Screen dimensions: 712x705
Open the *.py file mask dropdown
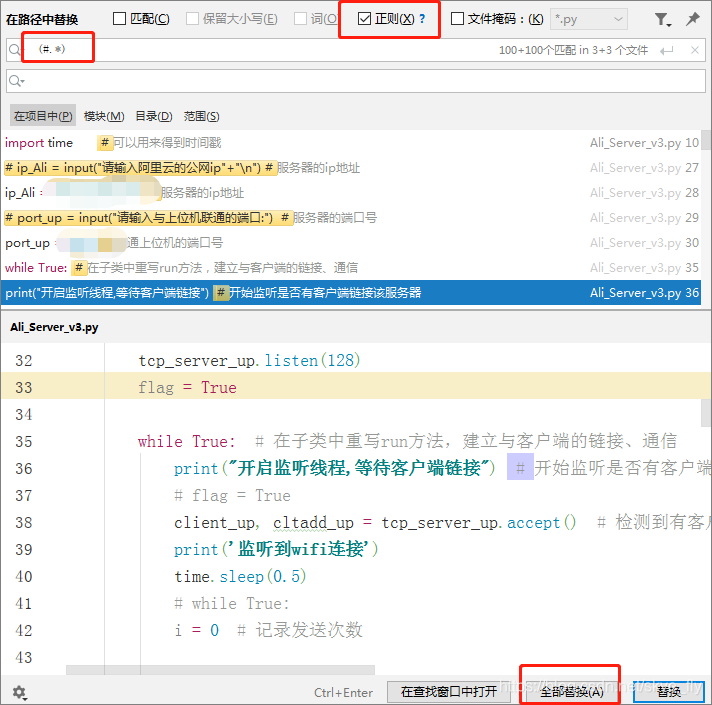click(588, 19)
